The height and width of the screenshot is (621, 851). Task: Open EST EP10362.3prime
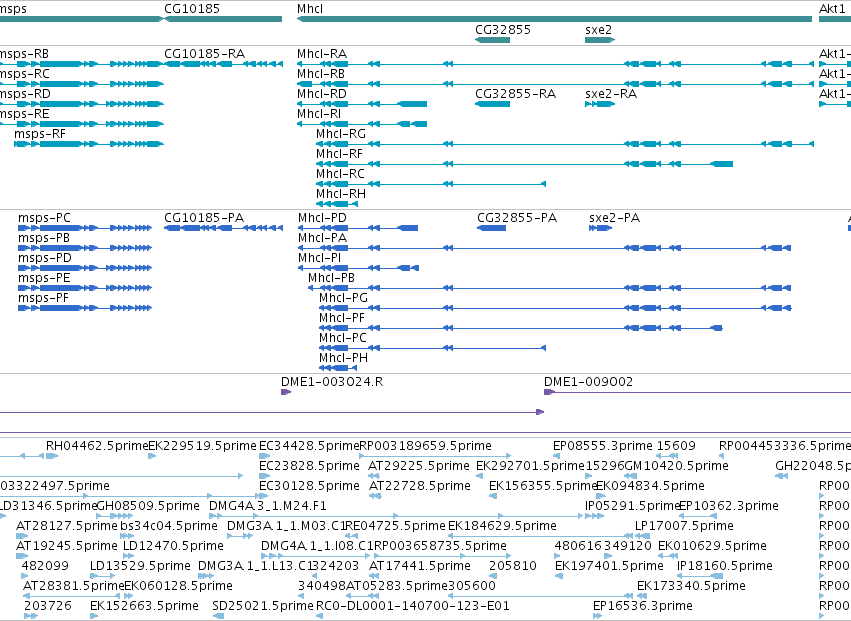click(729, 506)
